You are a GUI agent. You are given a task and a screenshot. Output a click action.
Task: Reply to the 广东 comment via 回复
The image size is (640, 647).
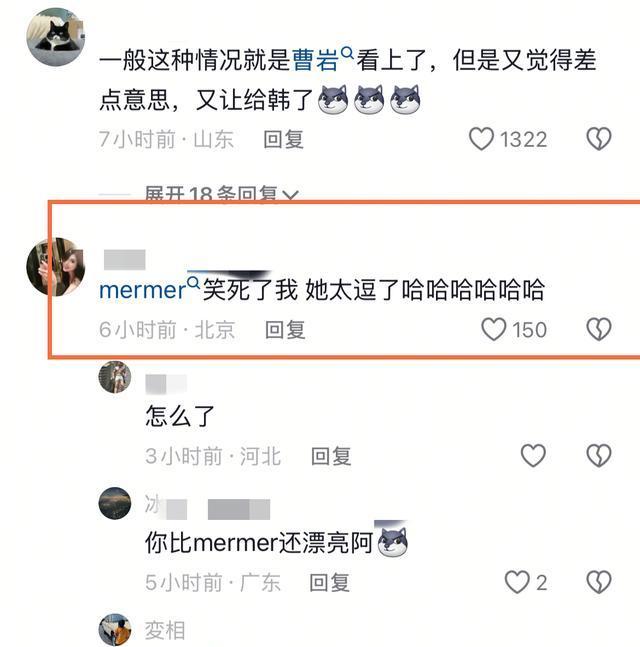330,583
